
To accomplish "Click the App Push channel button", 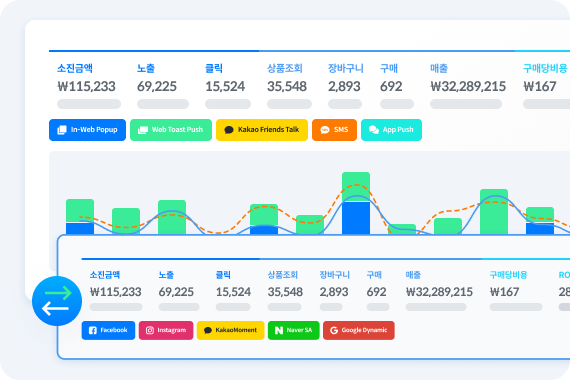I will point(392,130).
